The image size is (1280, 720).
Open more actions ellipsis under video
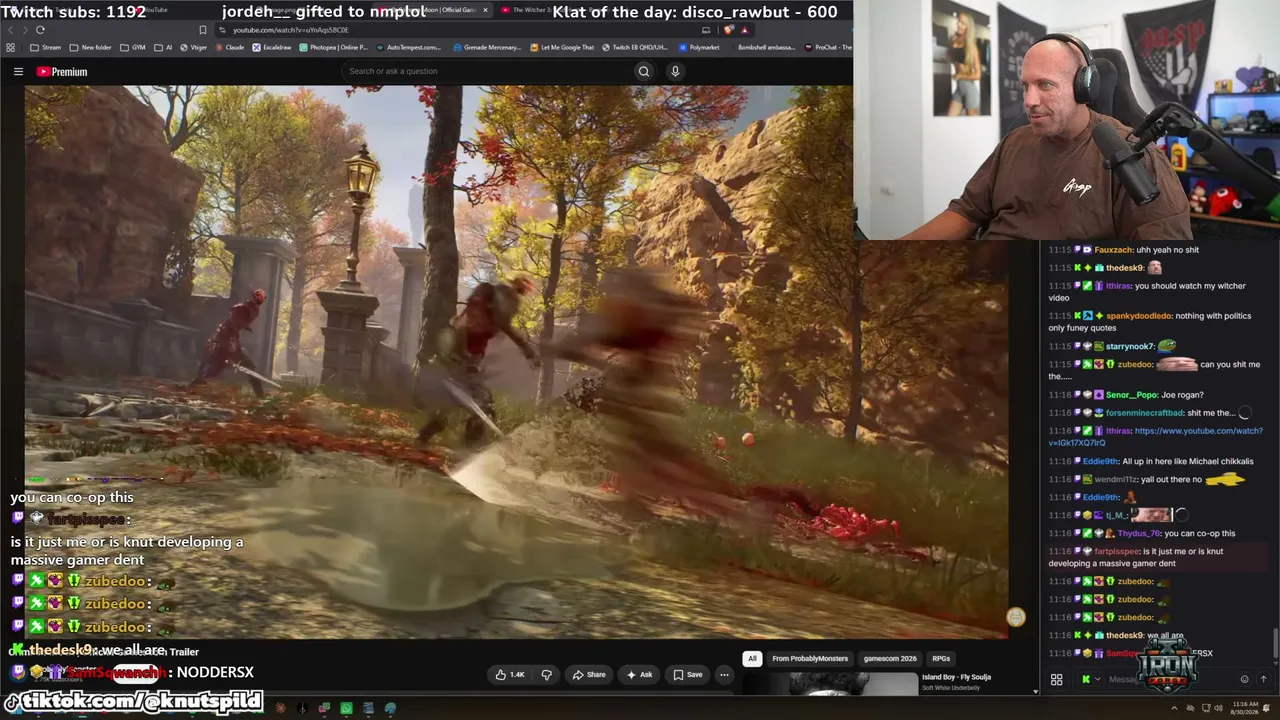click(724, 675)
